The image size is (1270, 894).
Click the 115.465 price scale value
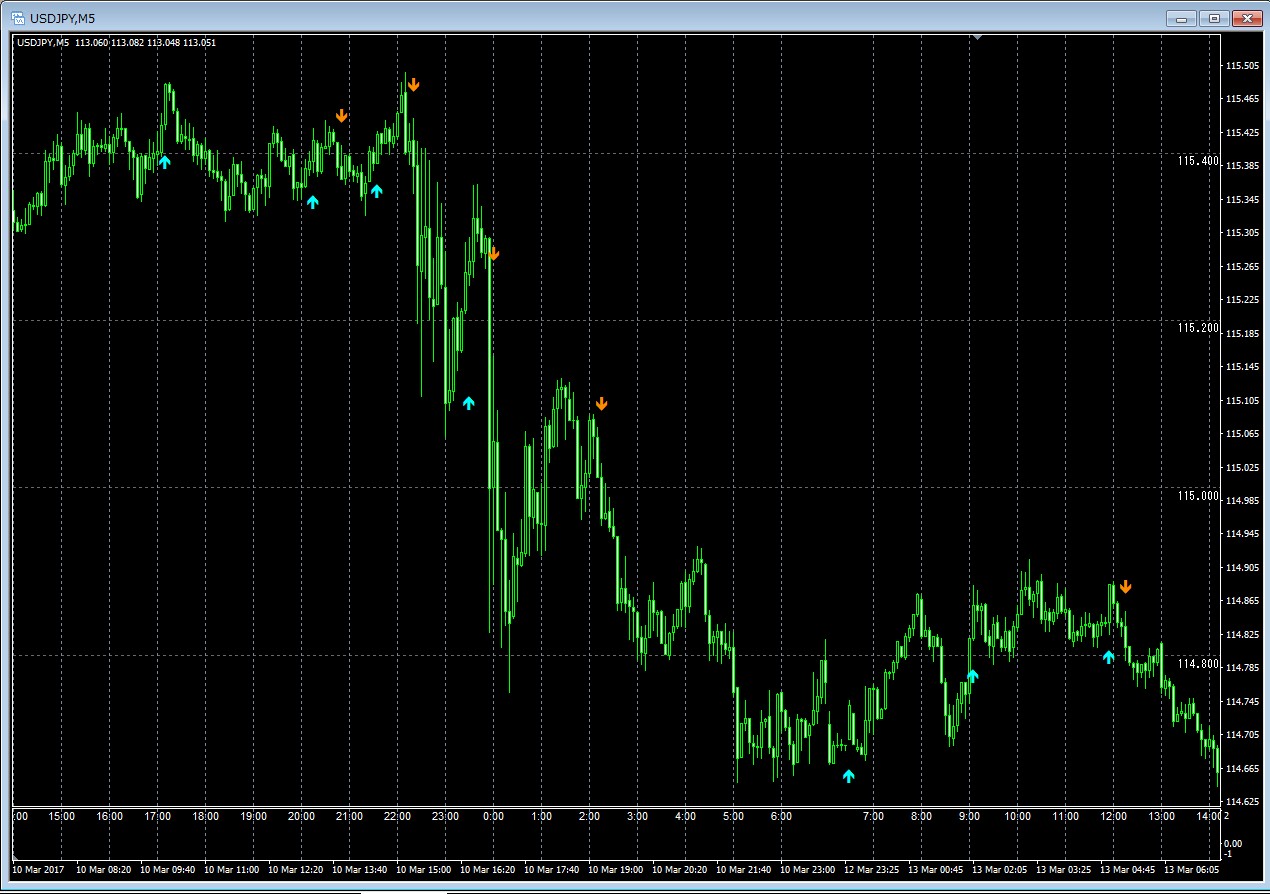pos(1241,99)
